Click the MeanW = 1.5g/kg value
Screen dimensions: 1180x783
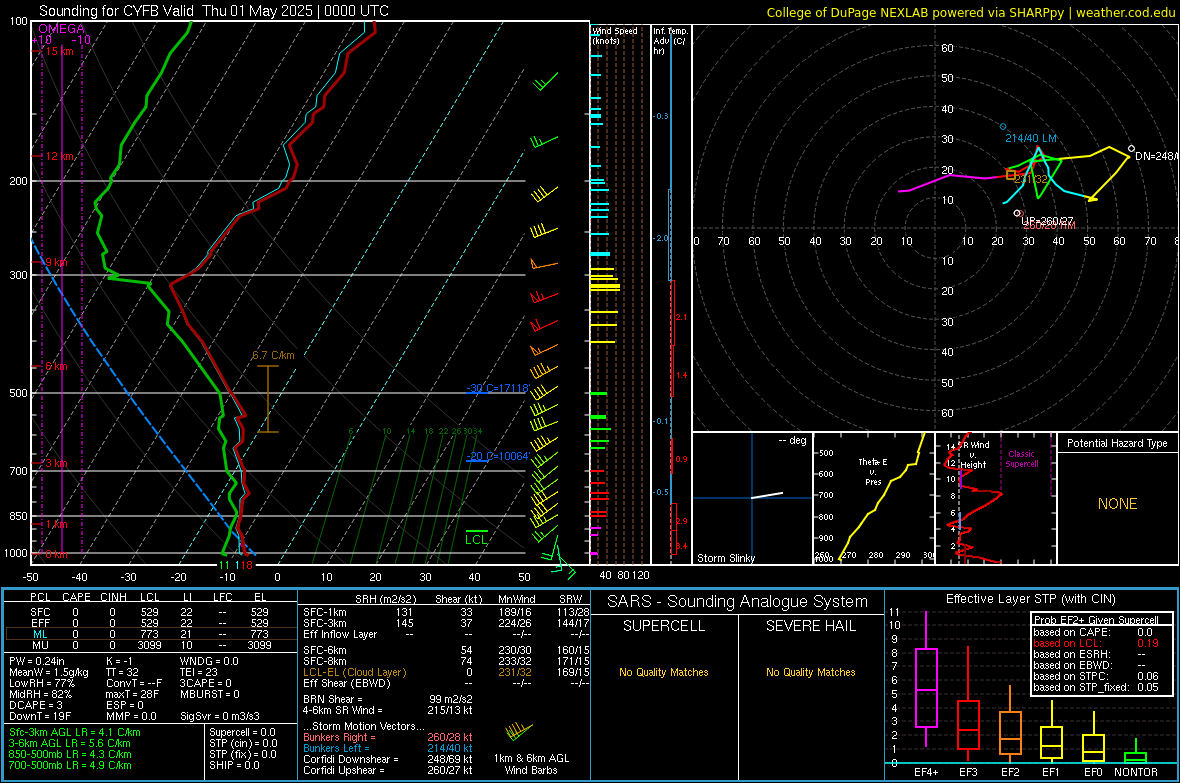49,672
